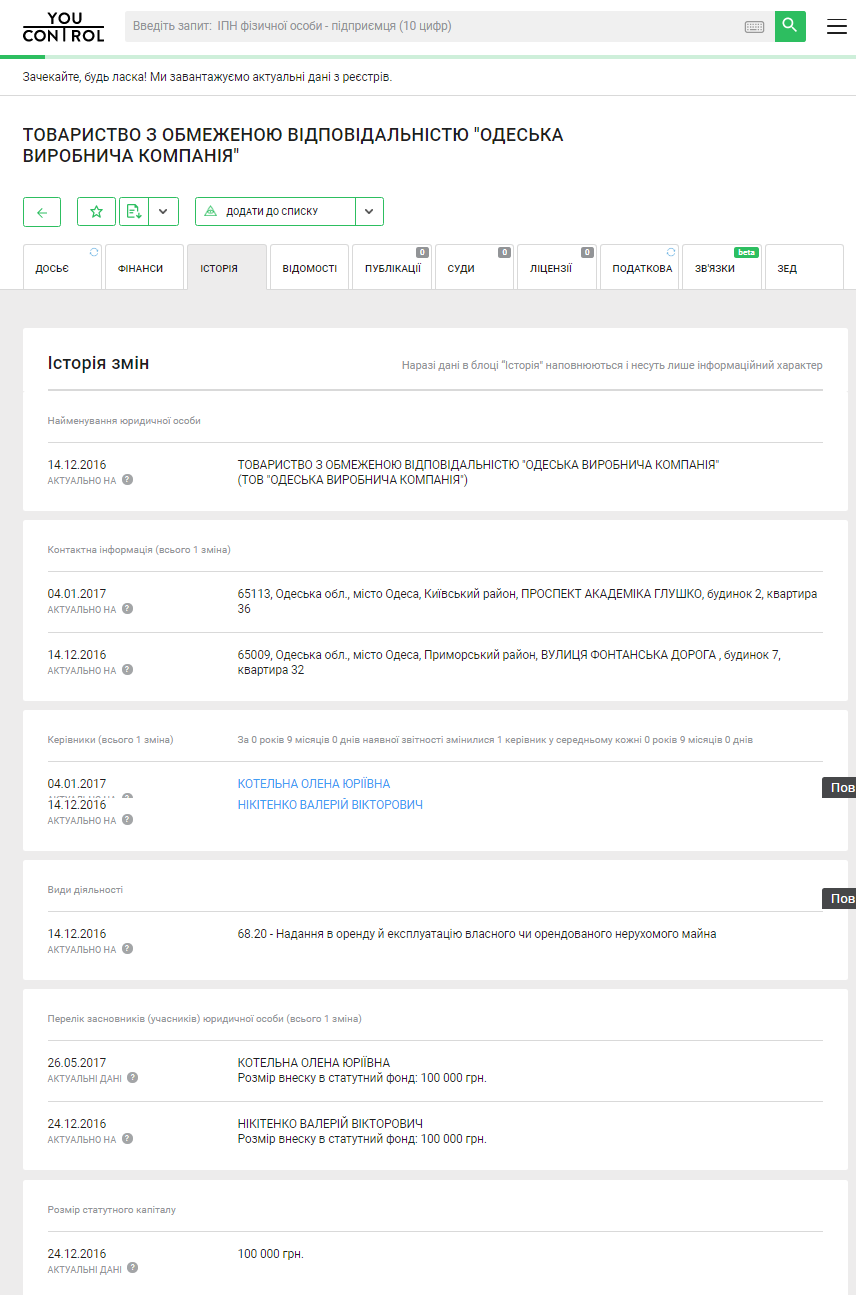Click into the search query field
Image resolution: width=856 pixels, height=1295 pixels.
tap(430, 27)
